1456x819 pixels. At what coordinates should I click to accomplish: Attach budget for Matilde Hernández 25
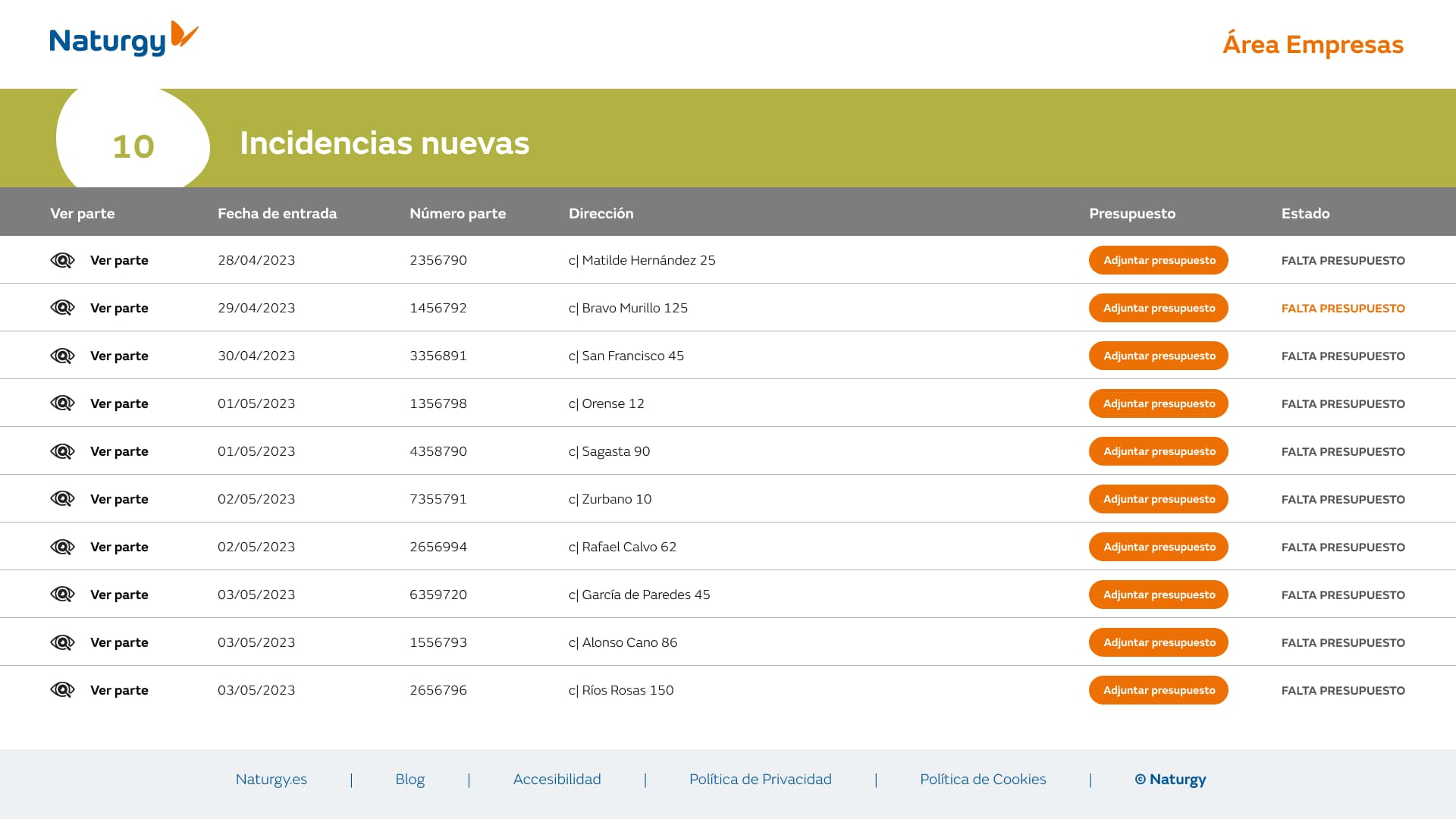1158,260
